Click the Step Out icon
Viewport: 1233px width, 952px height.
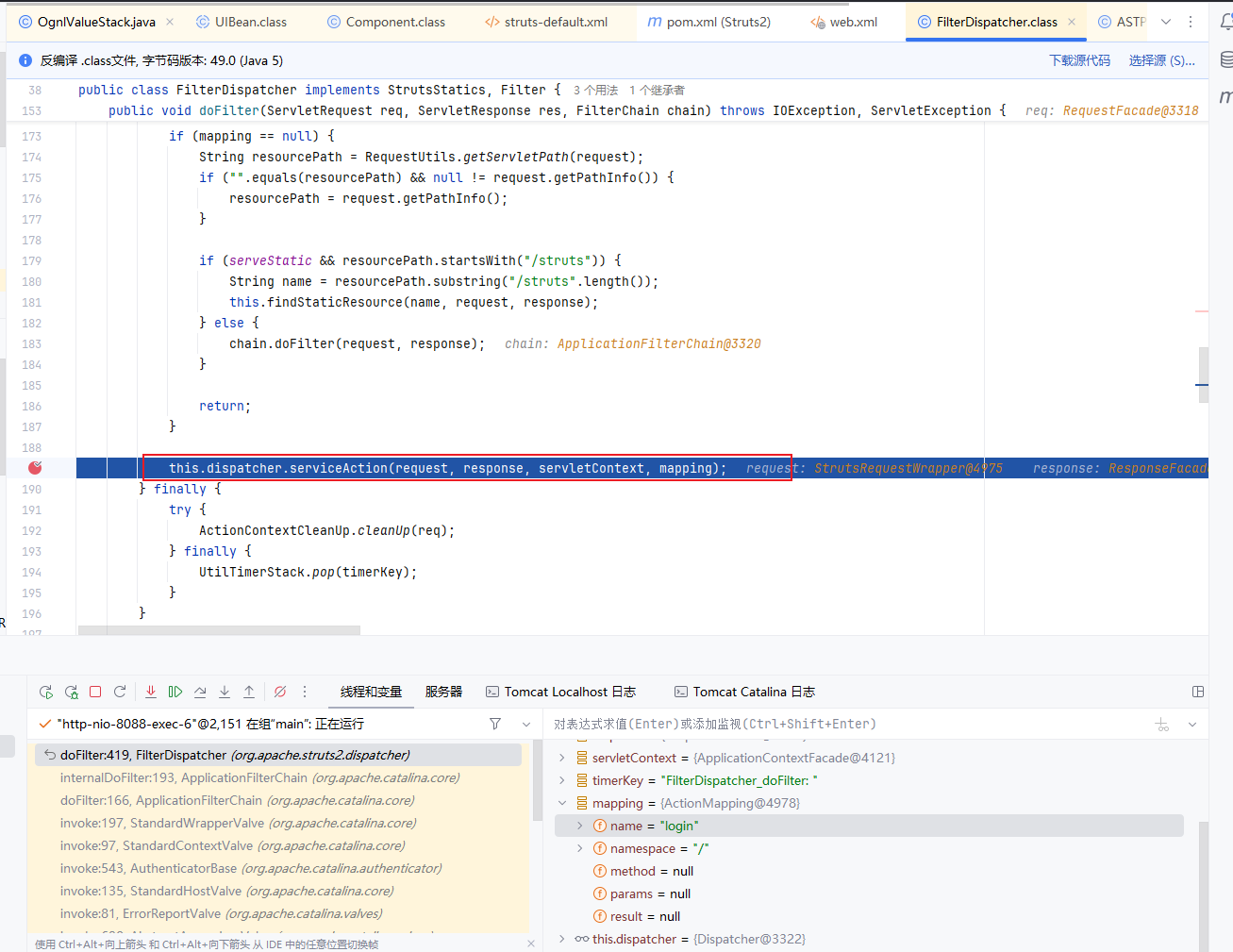249,692
